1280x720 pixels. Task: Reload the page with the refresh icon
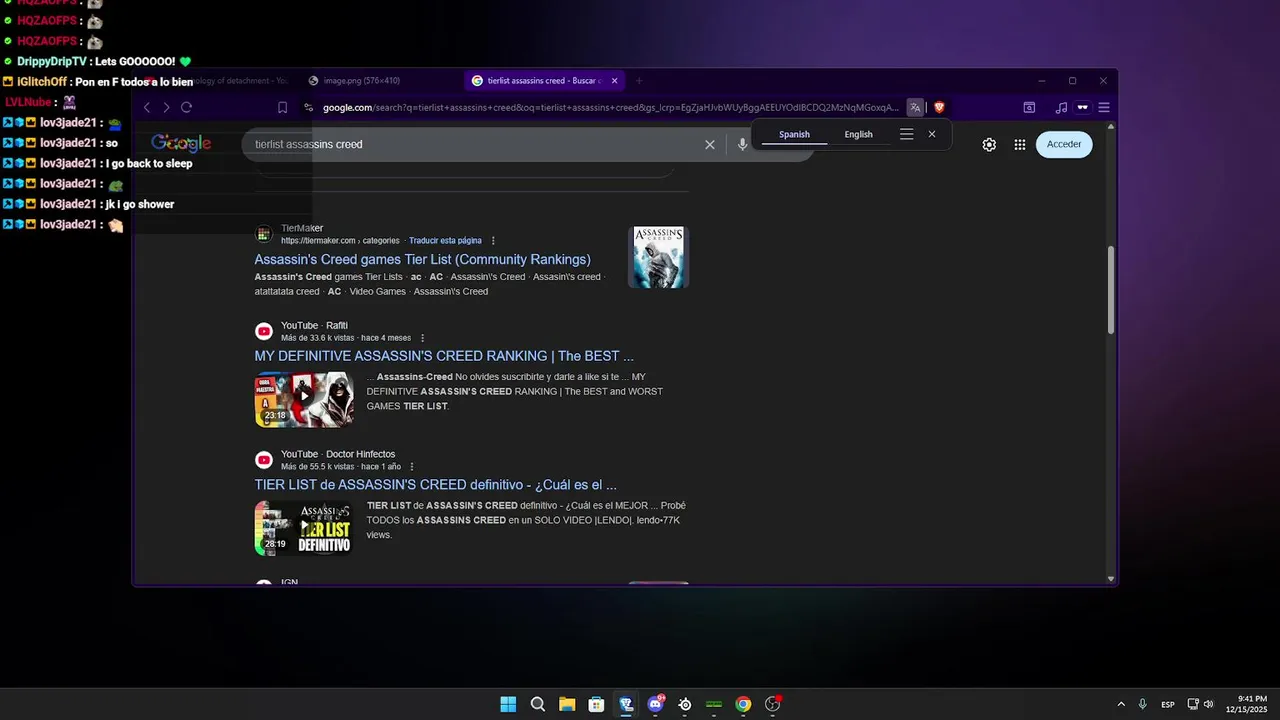coord(186,107)
